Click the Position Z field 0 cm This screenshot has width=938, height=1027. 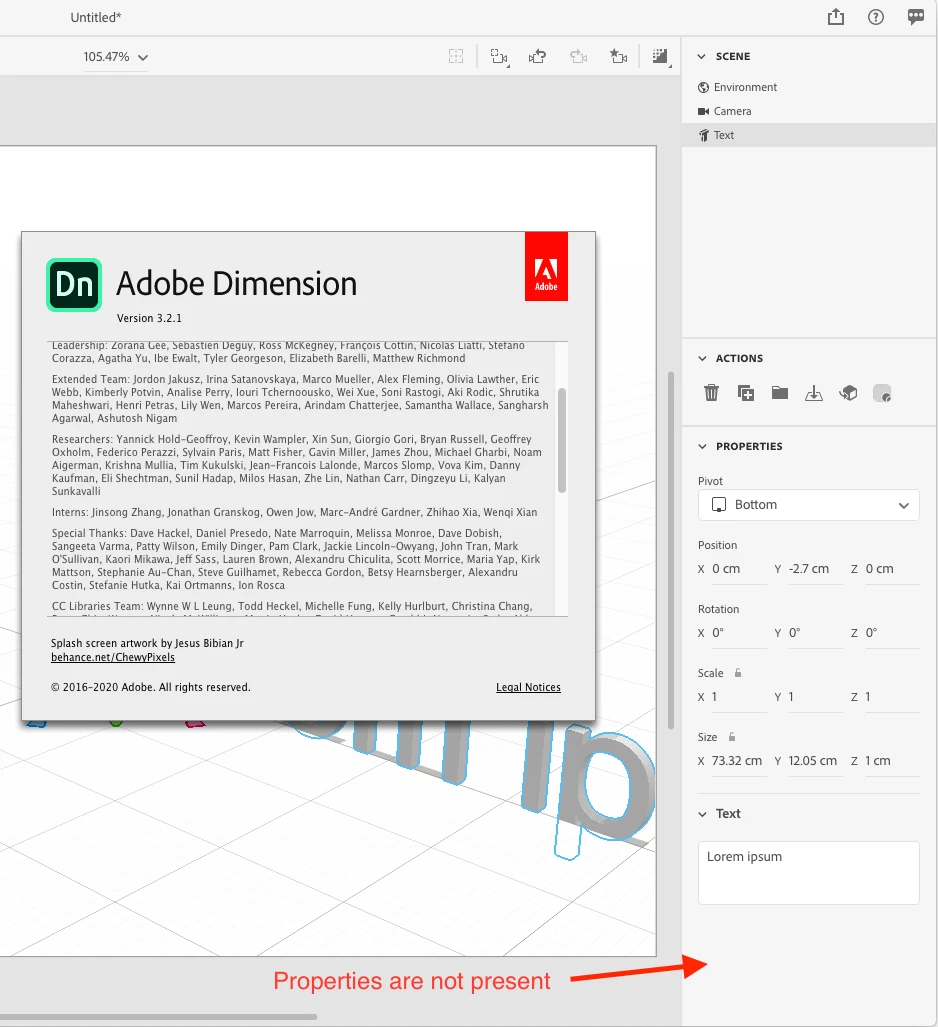[x=892, y=569]
